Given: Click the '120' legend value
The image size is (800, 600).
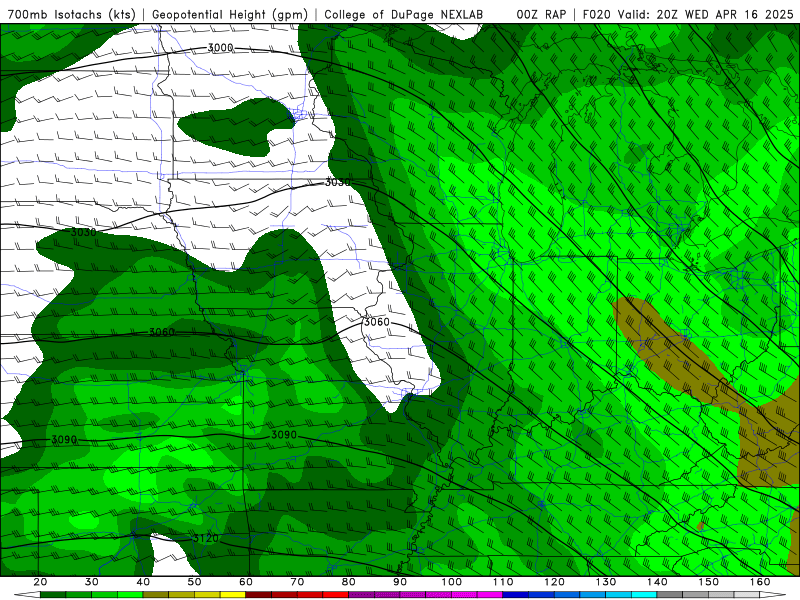Looking at the screenshot, I should point(555,582).
